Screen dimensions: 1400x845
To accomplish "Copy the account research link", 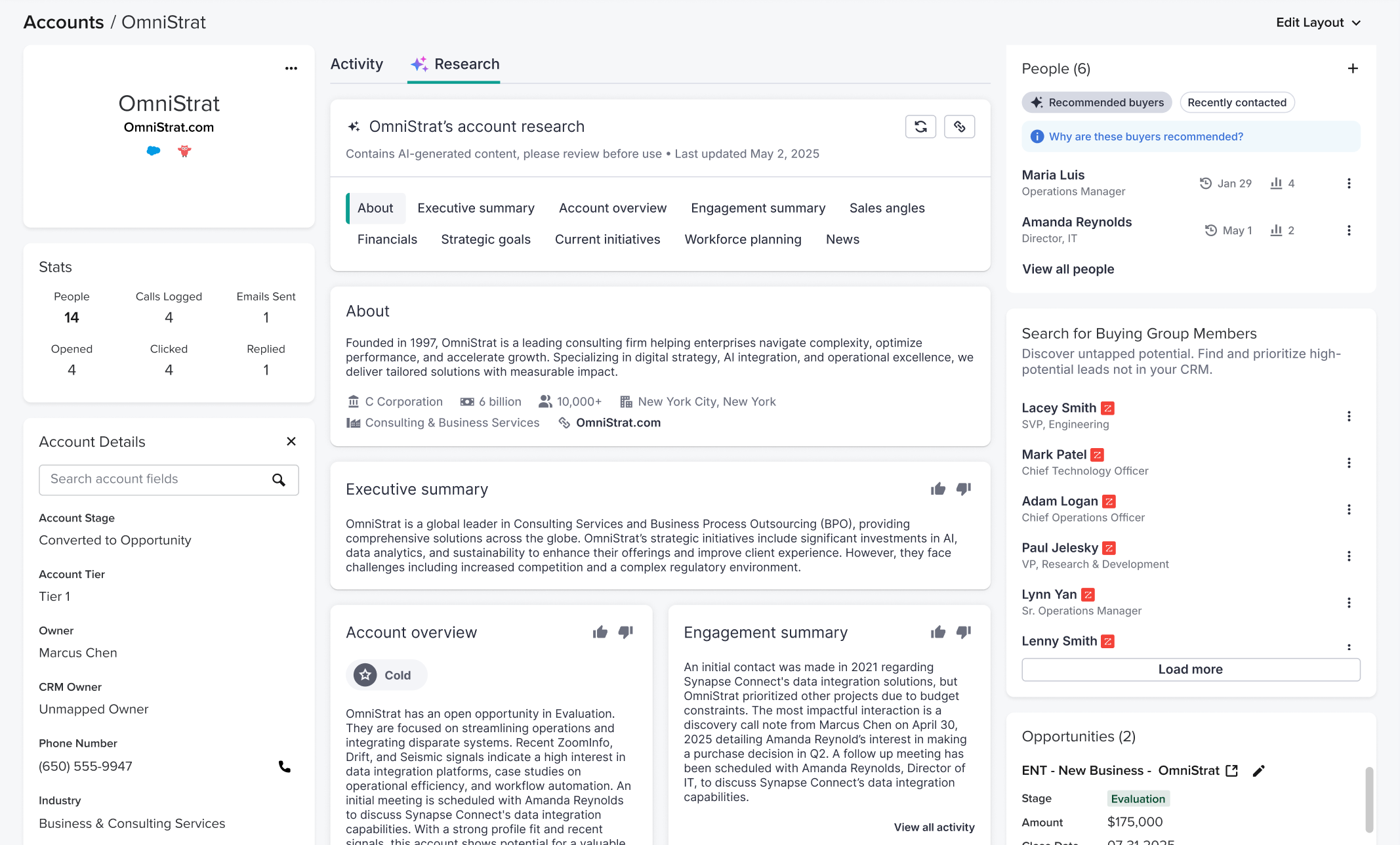I will pos(959,127).
